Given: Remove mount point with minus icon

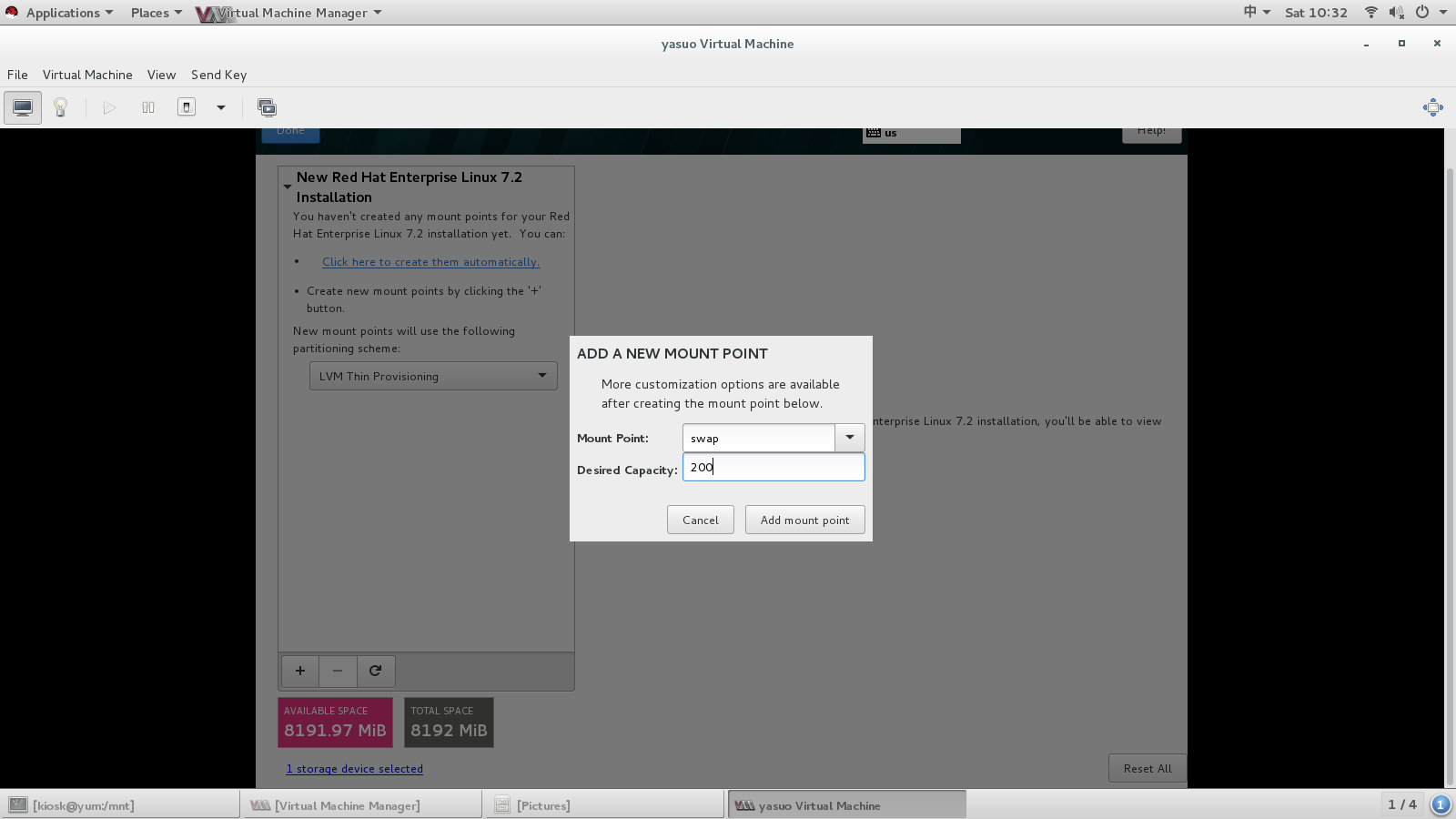Looking at the screenshot, I should 338,671.
